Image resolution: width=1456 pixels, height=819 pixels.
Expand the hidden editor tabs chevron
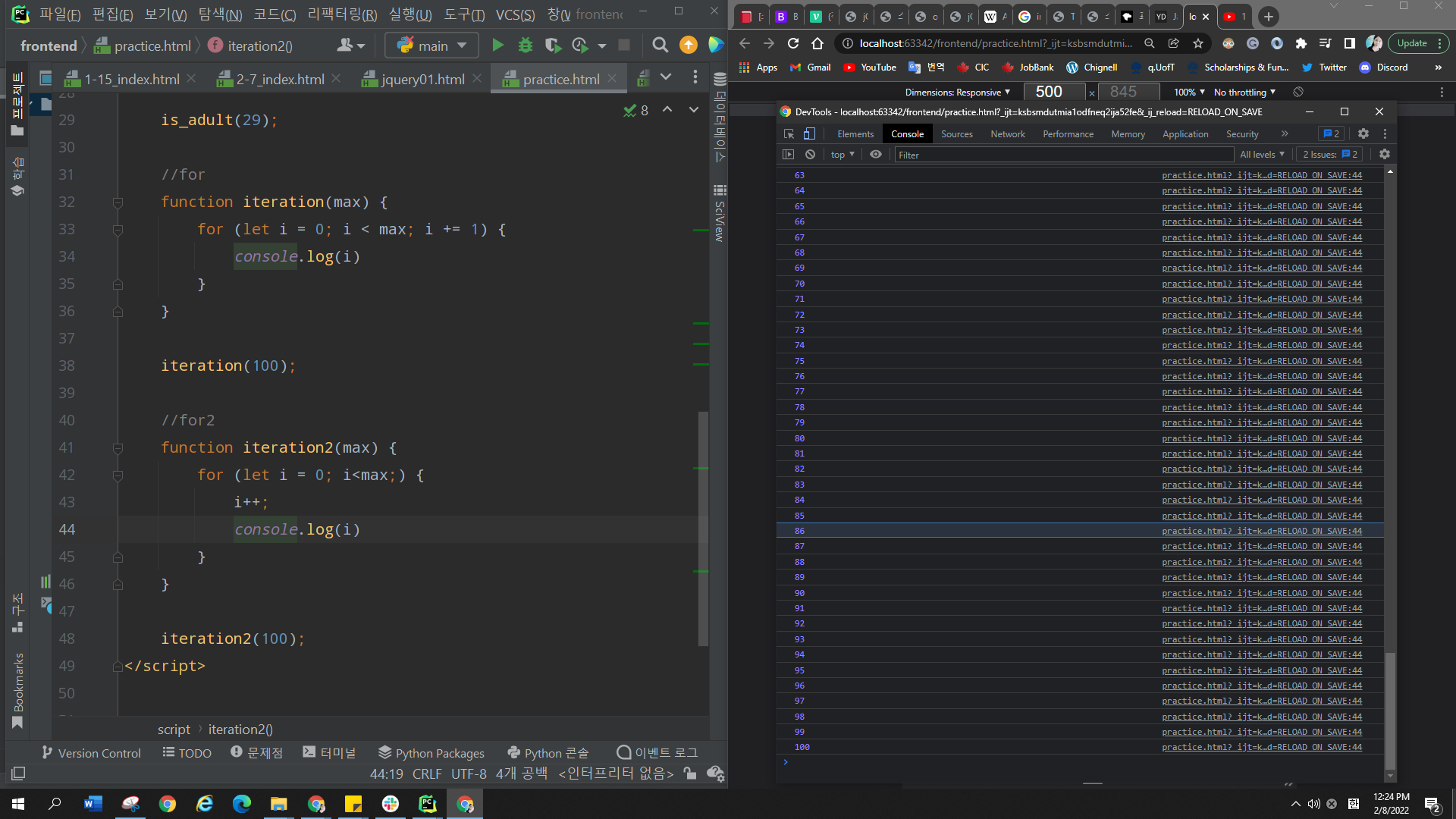pyautogui.click(x=666, y=77)
